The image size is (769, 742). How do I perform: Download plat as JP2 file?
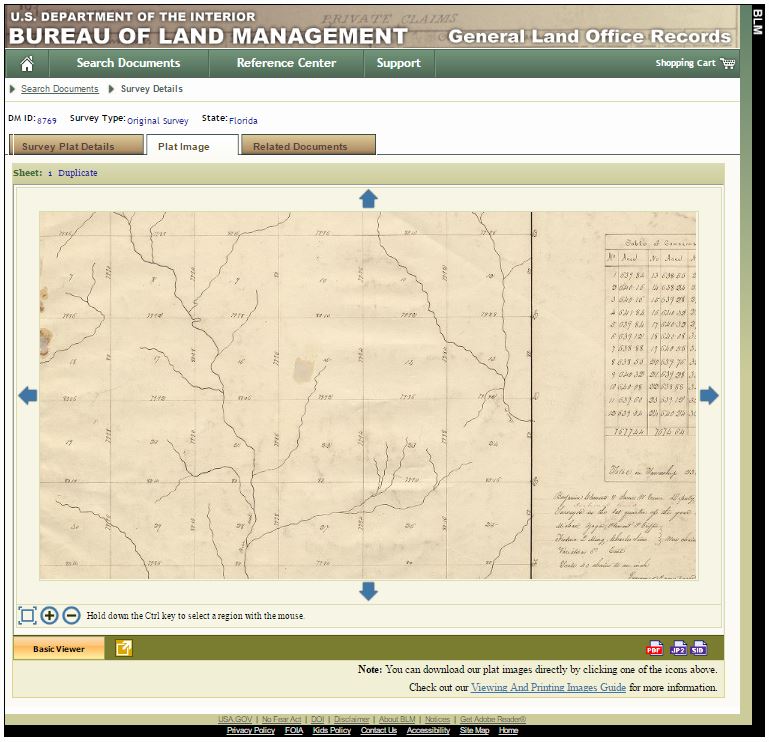pos(678,648)
